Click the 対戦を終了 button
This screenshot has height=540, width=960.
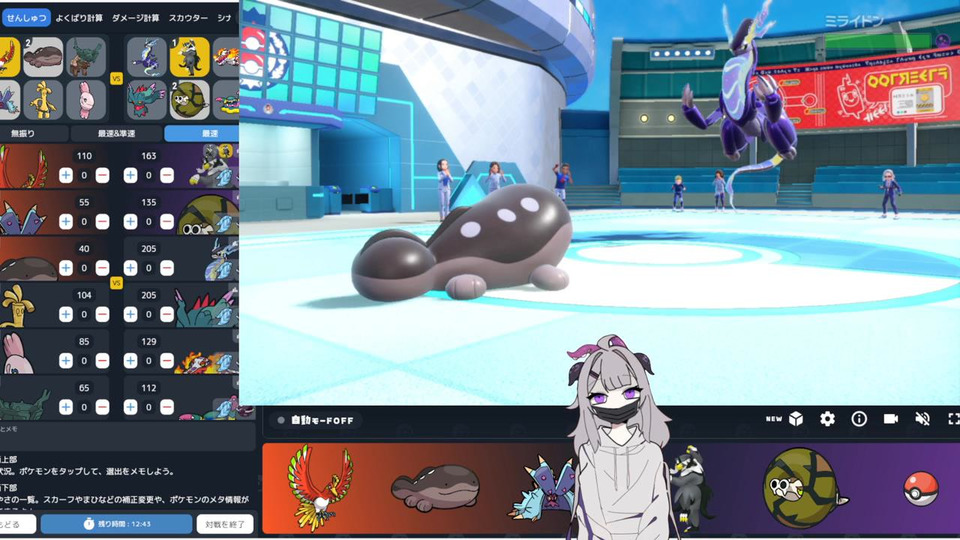[225, 524]
